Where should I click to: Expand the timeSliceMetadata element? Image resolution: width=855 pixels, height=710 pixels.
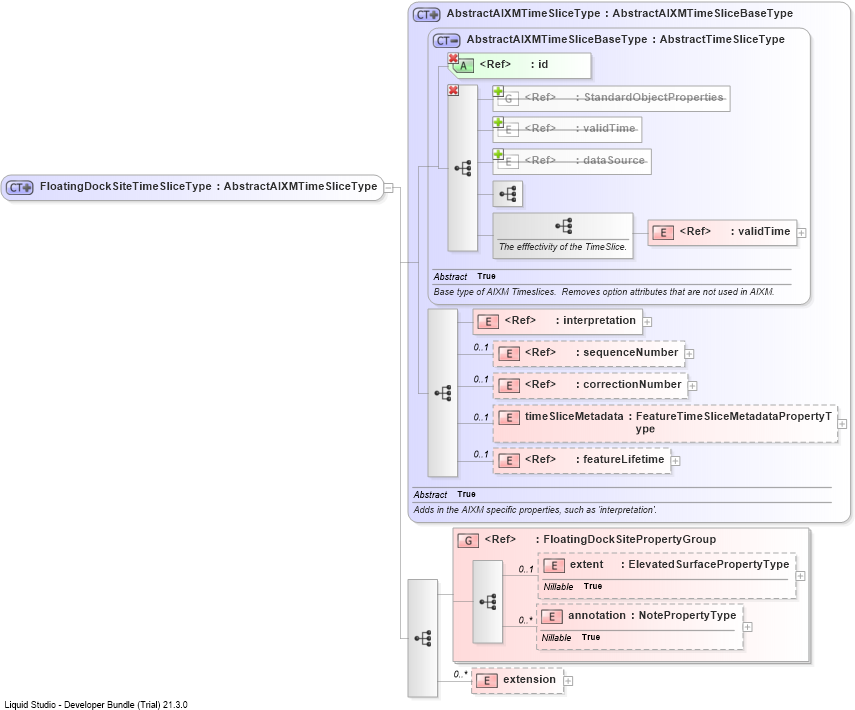click(842, 424)
